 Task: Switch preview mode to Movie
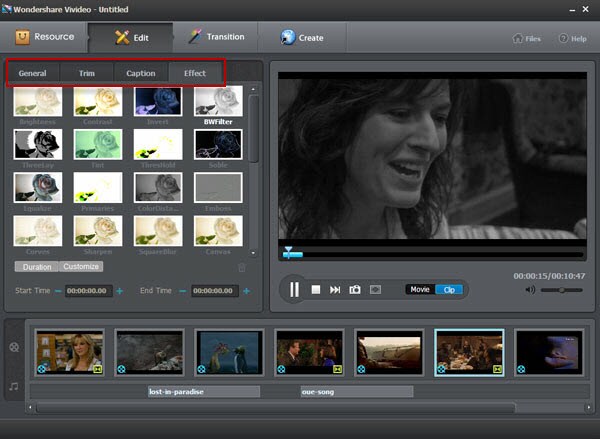point(420,289)
